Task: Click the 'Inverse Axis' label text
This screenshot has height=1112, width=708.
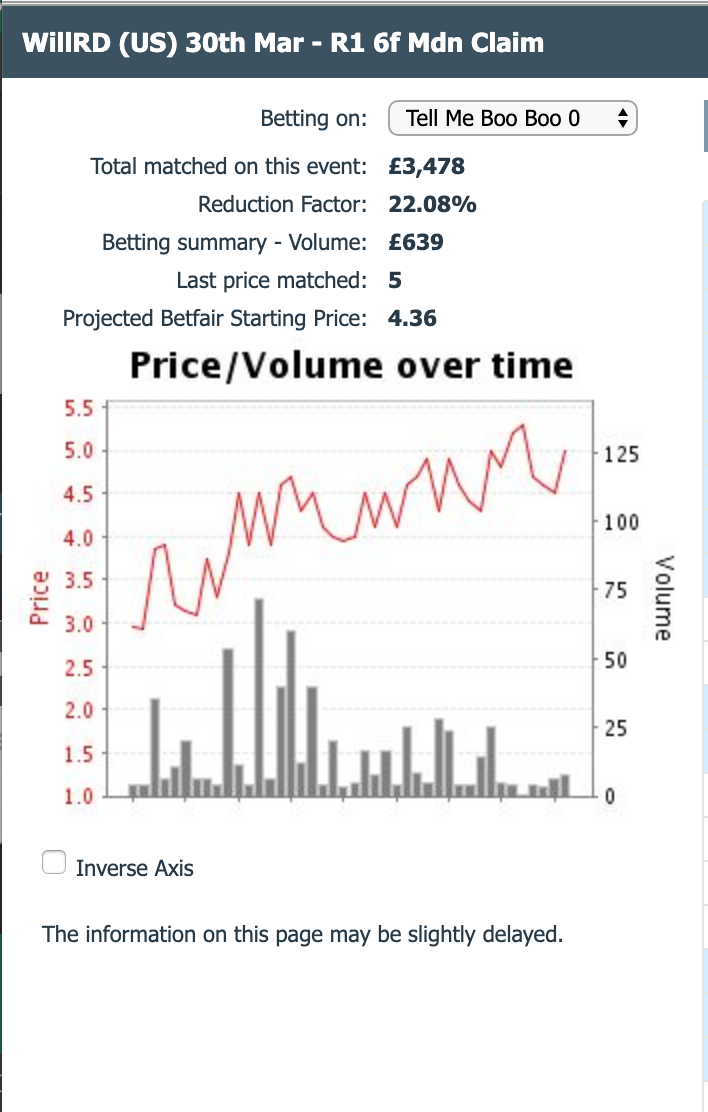Action: 135,868
